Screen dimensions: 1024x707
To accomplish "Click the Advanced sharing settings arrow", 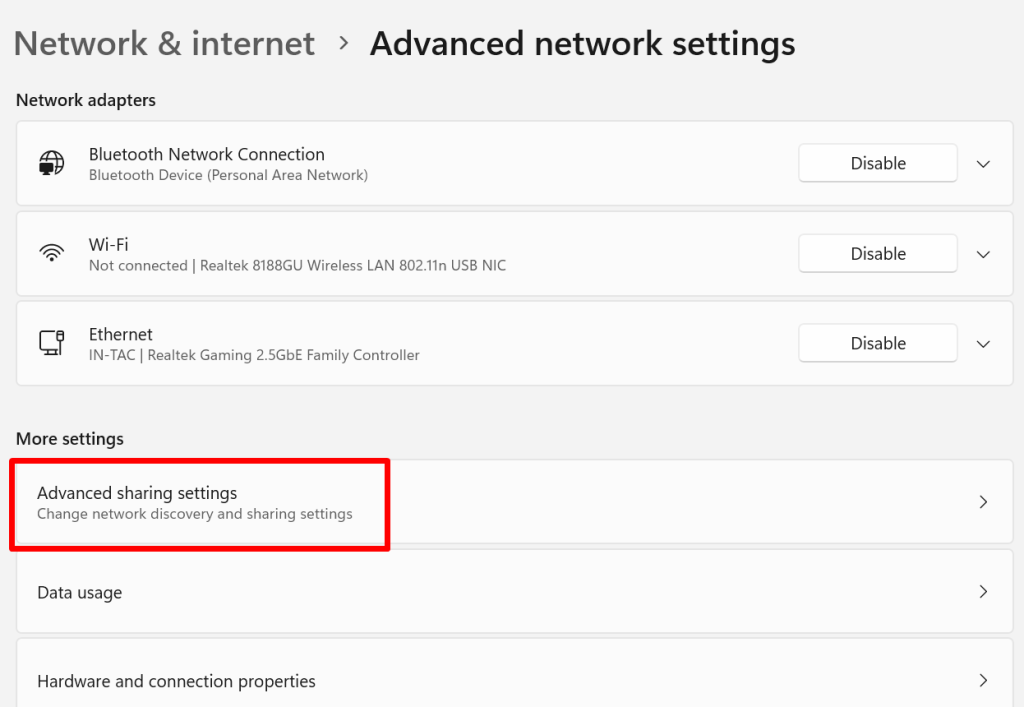I will [x=983, y=501].
